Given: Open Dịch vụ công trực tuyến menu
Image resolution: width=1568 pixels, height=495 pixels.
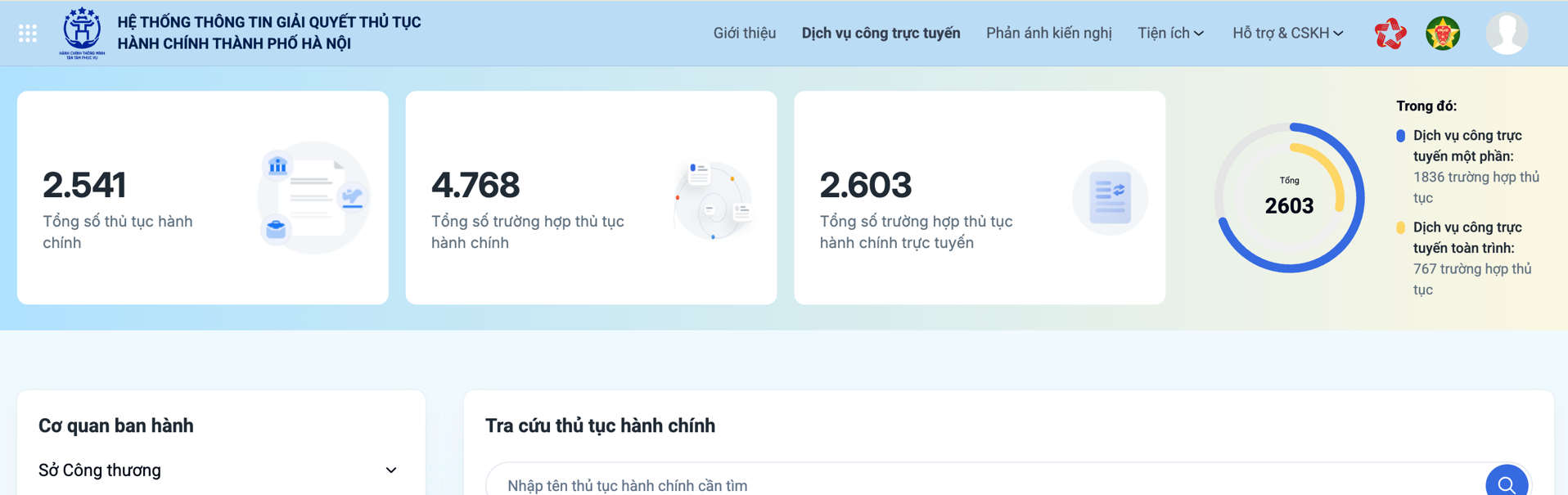Looking at the screenshot, I should pyautogui.click(x=881, y=34).
